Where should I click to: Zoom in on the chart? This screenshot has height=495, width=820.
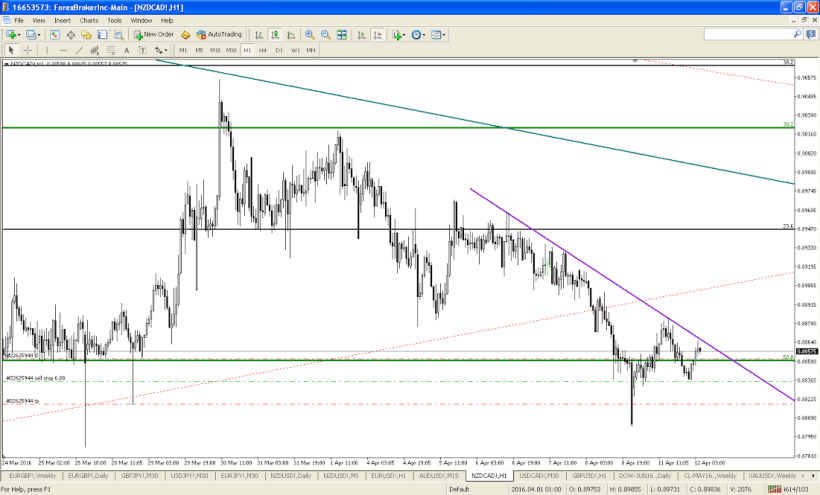[309, 34]
